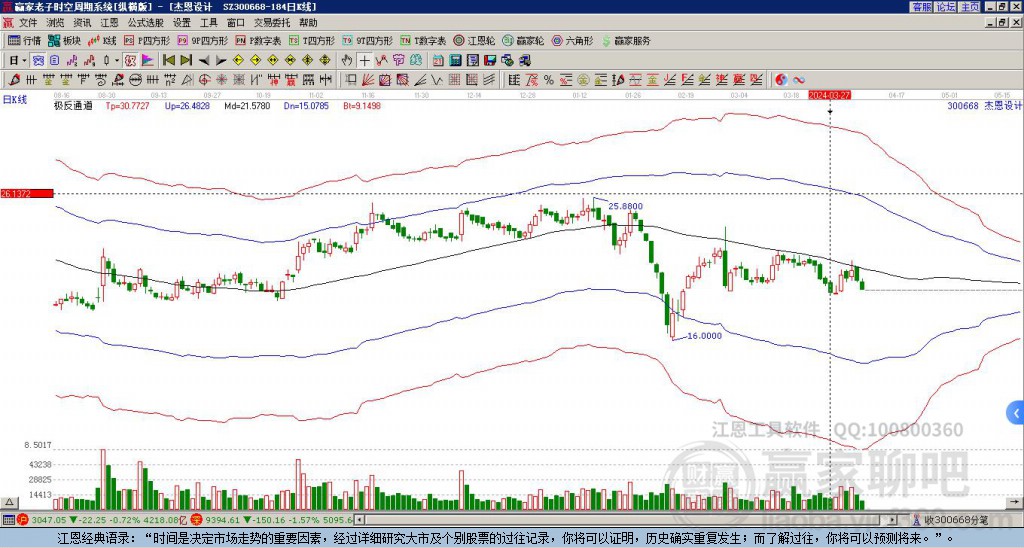
Task: Open the 六角形 hexagon tool
Action: tap(572, 40)
